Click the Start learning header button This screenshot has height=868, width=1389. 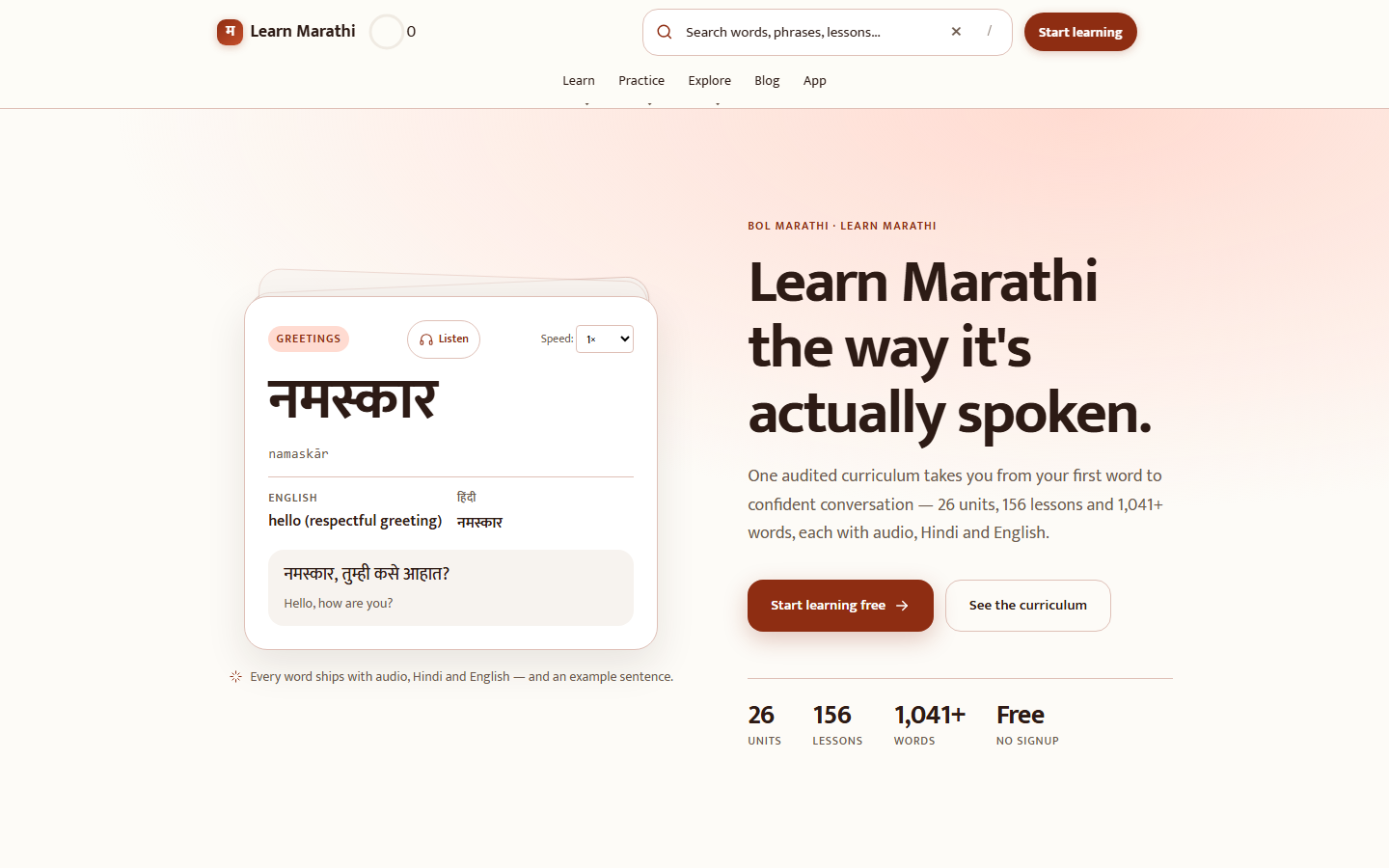point(1080,32)
